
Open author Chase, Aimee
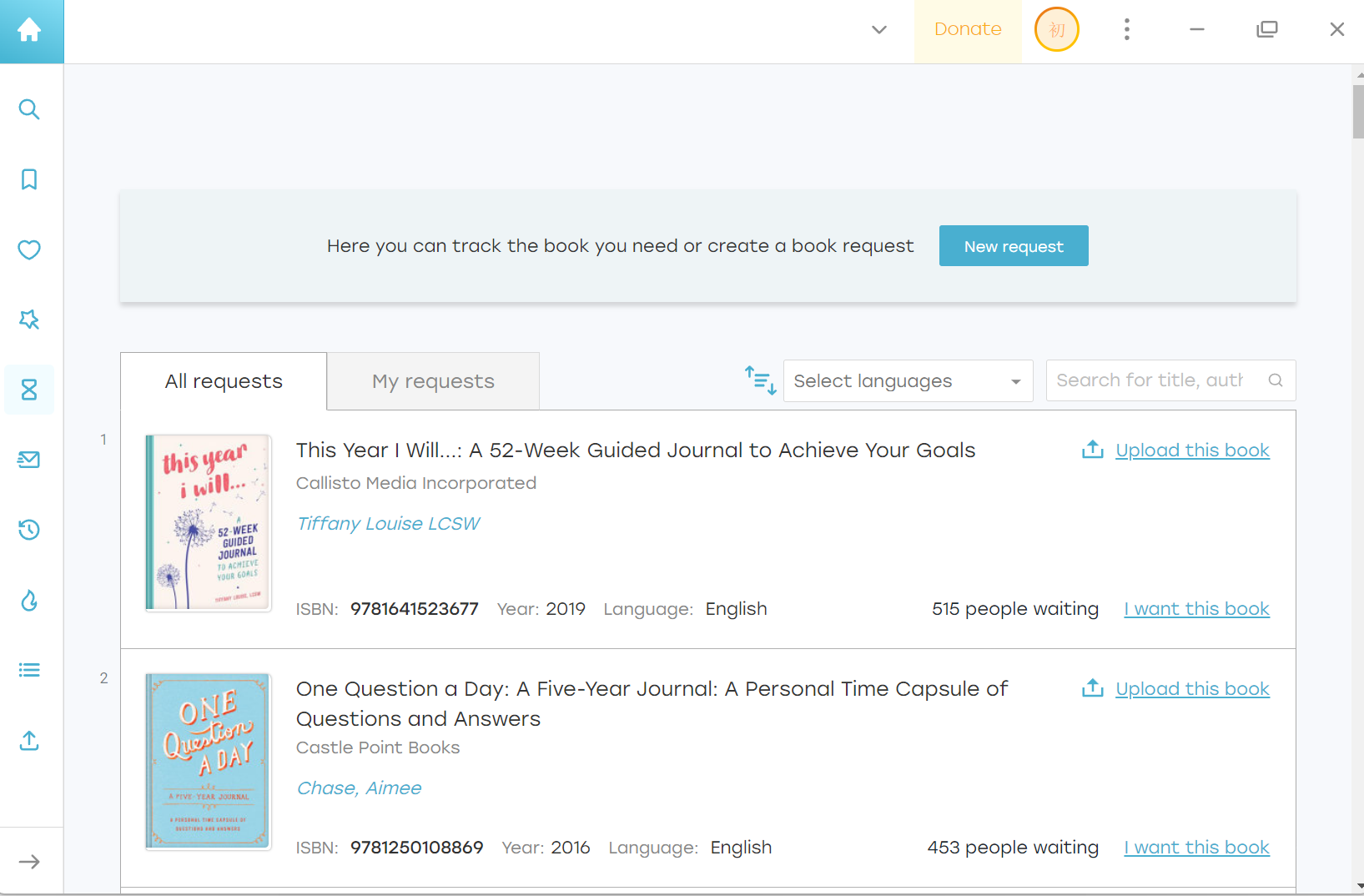click(x=360, y=788)
